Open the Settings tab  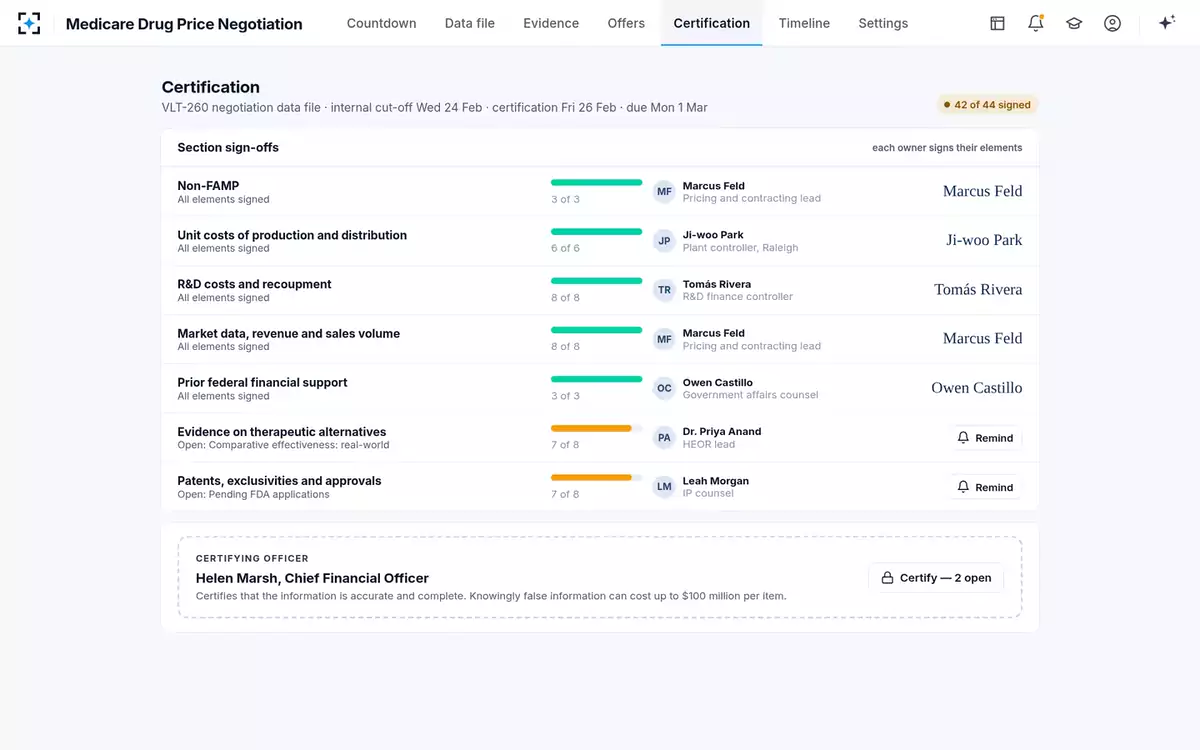point(883,23)
